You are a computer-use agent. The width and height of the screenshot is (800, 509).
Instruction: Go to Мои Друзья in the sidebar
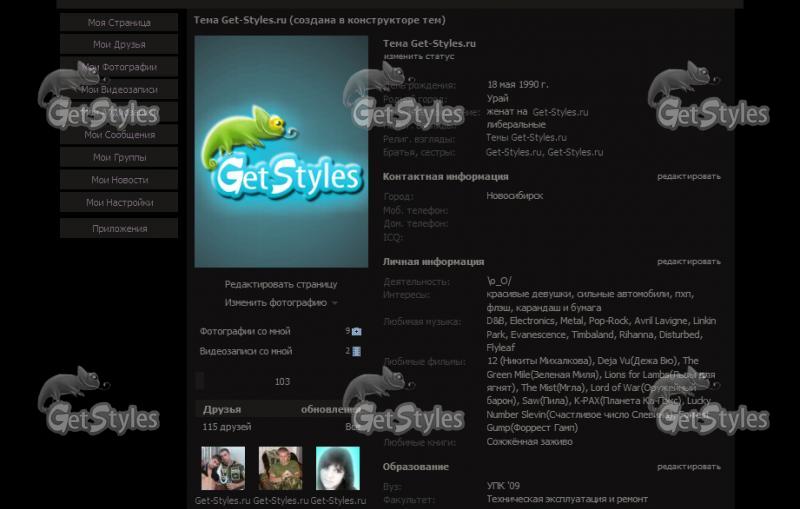pyautogui.click(x=119, y=44)
